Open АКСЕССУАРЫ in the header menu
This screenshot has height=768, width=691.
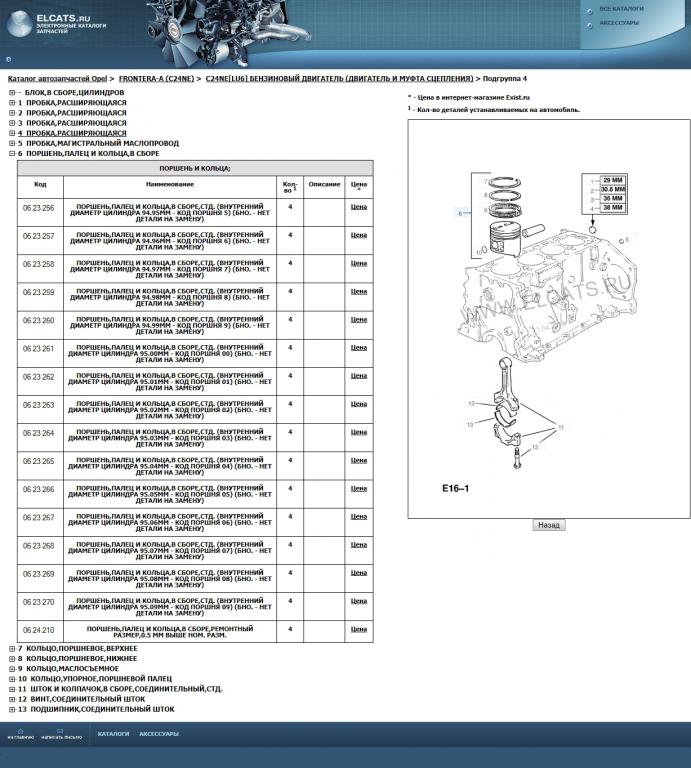tap(619, 23)
